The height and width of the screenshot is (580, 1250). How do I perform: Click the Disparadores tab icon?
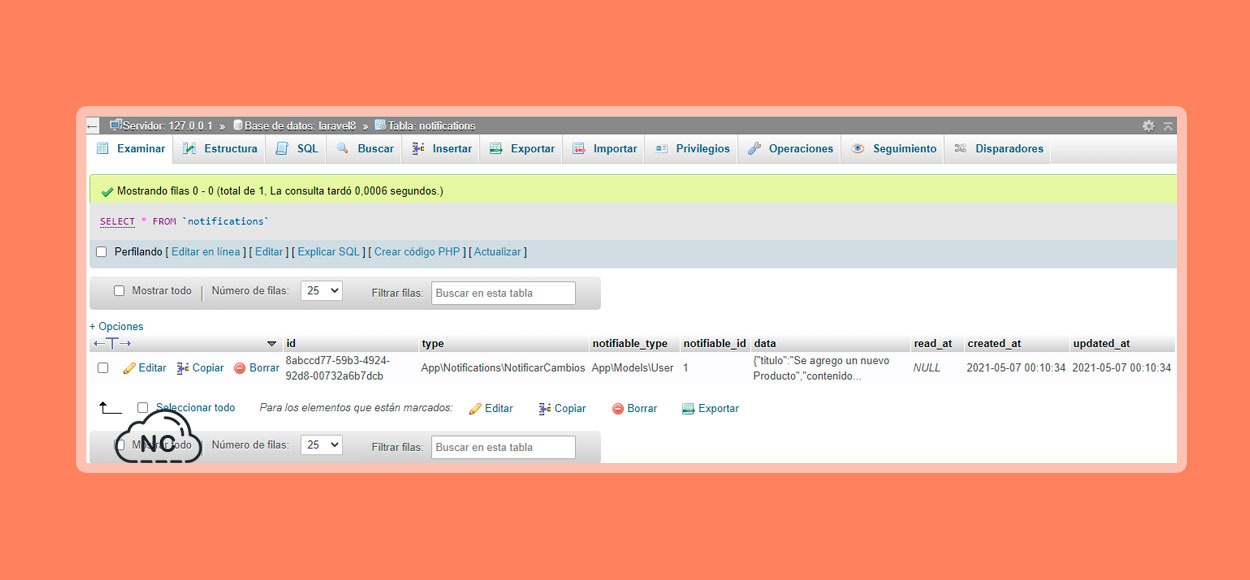(960, 149)
